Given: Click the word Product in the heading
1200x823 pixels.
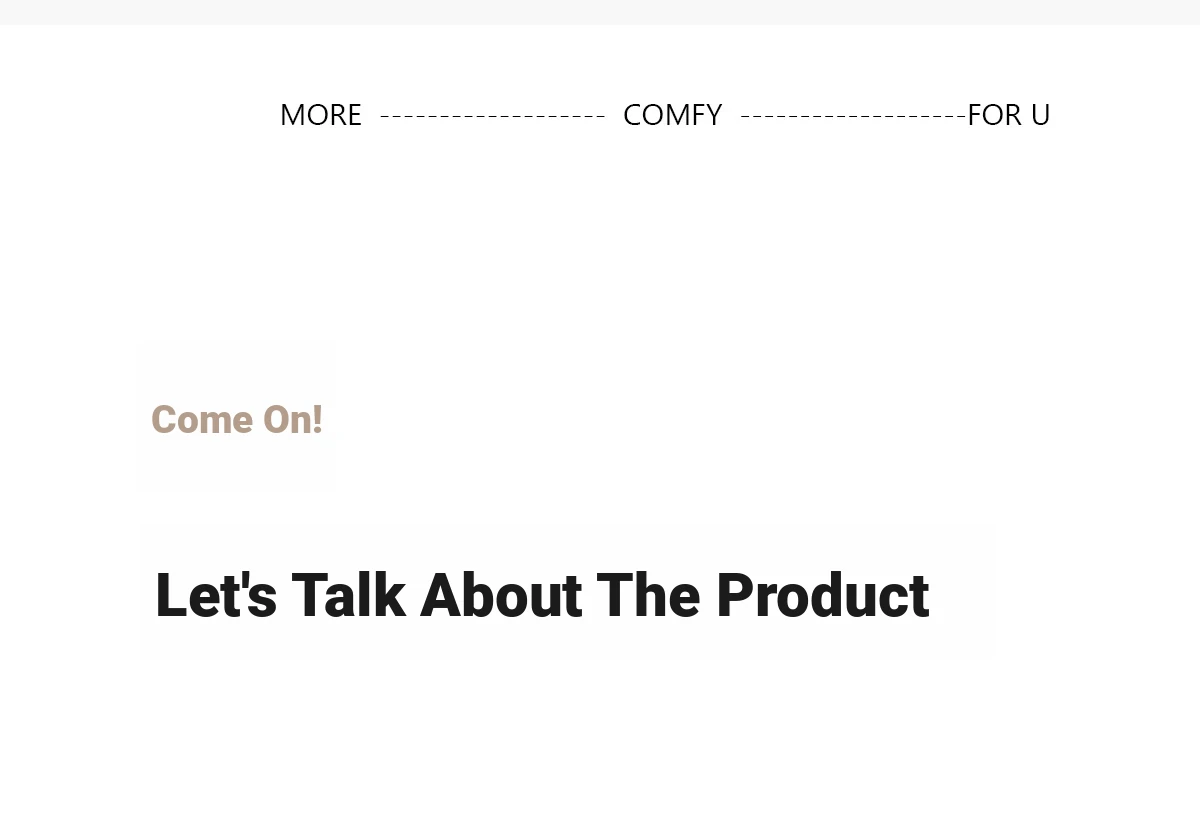Looking at the screenshot, I should (x=823, y=596).
